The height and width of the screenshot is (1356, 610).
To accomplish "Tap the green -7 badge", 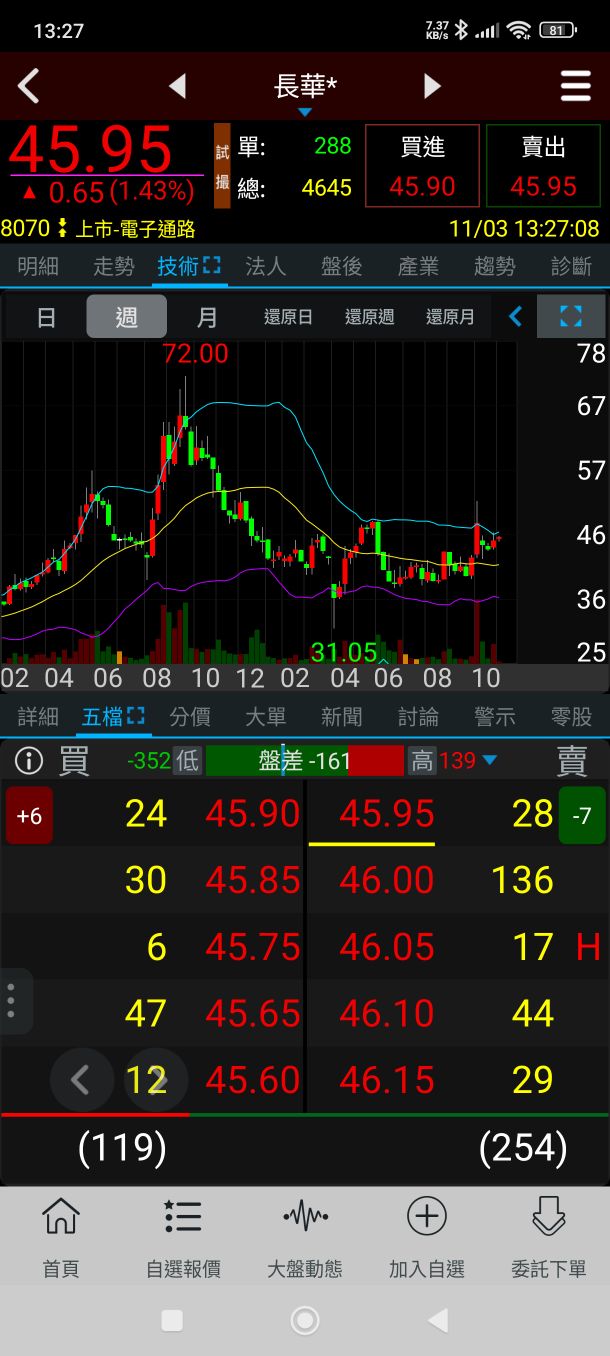I will [x=582, y=815].
